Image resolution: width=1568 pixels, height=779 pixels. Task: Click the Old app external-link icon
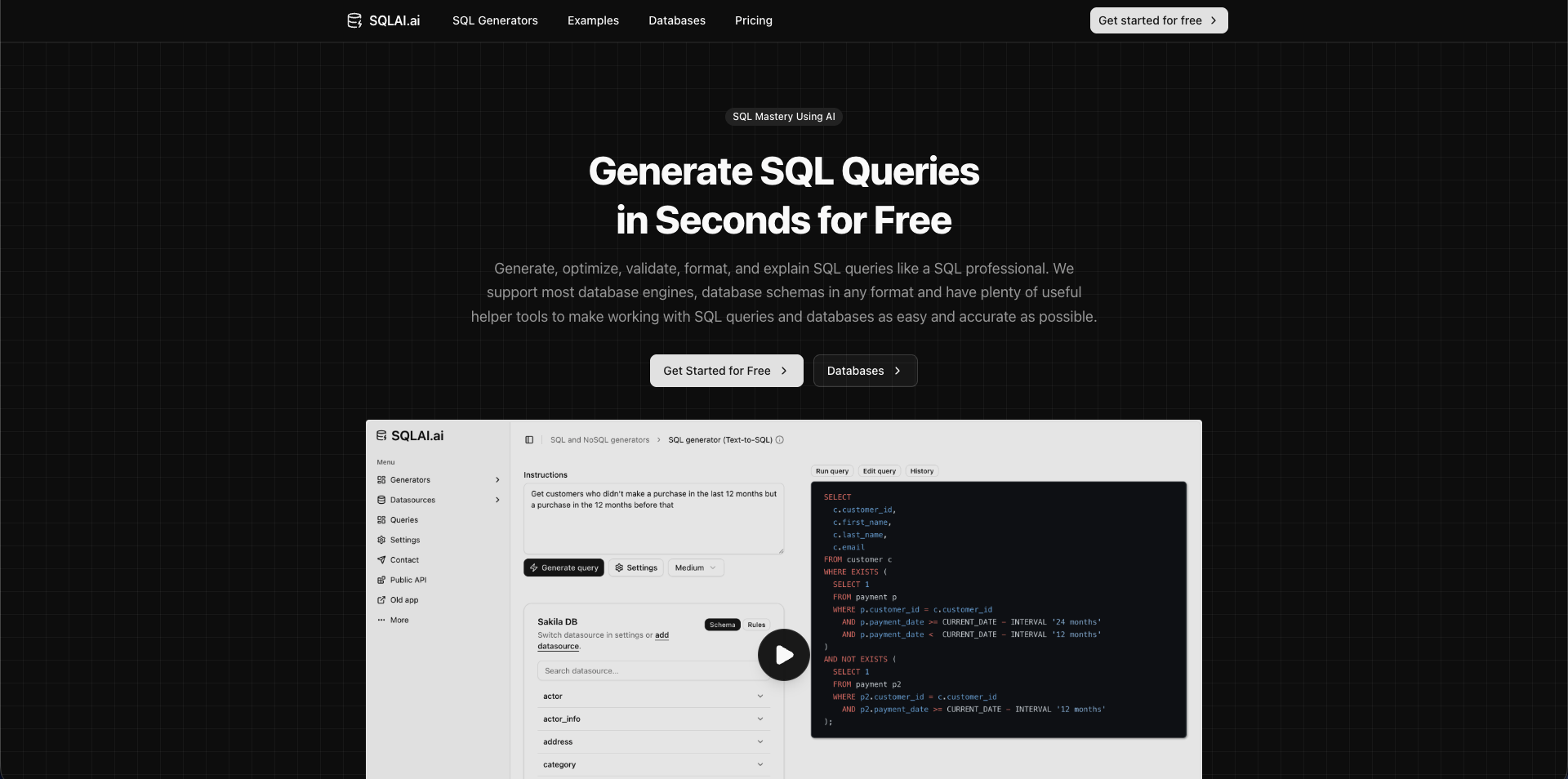[x=381, y=600]
